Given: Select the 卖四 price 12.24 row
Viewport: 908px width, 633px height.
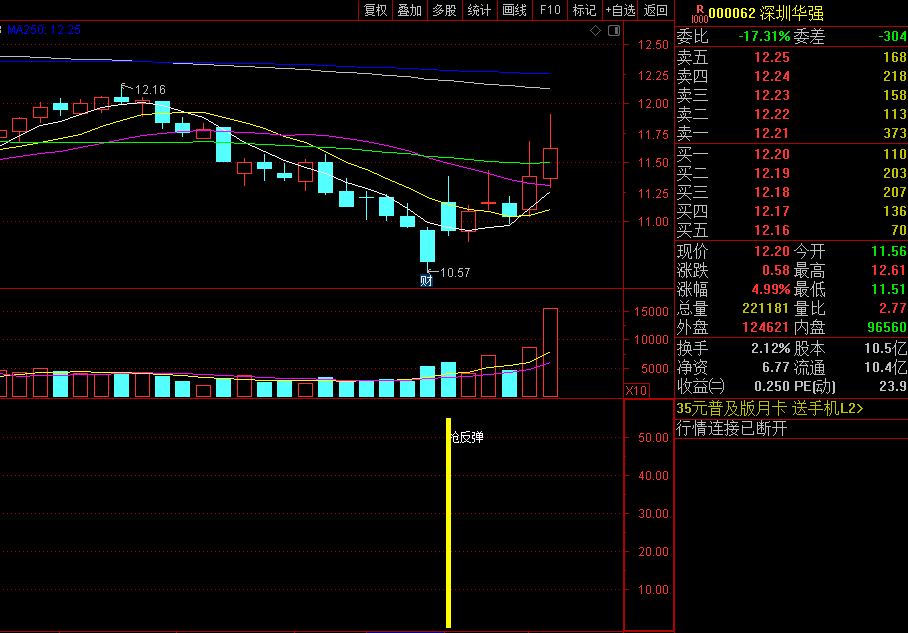Looking at the screenshot, I should (791, 76).
